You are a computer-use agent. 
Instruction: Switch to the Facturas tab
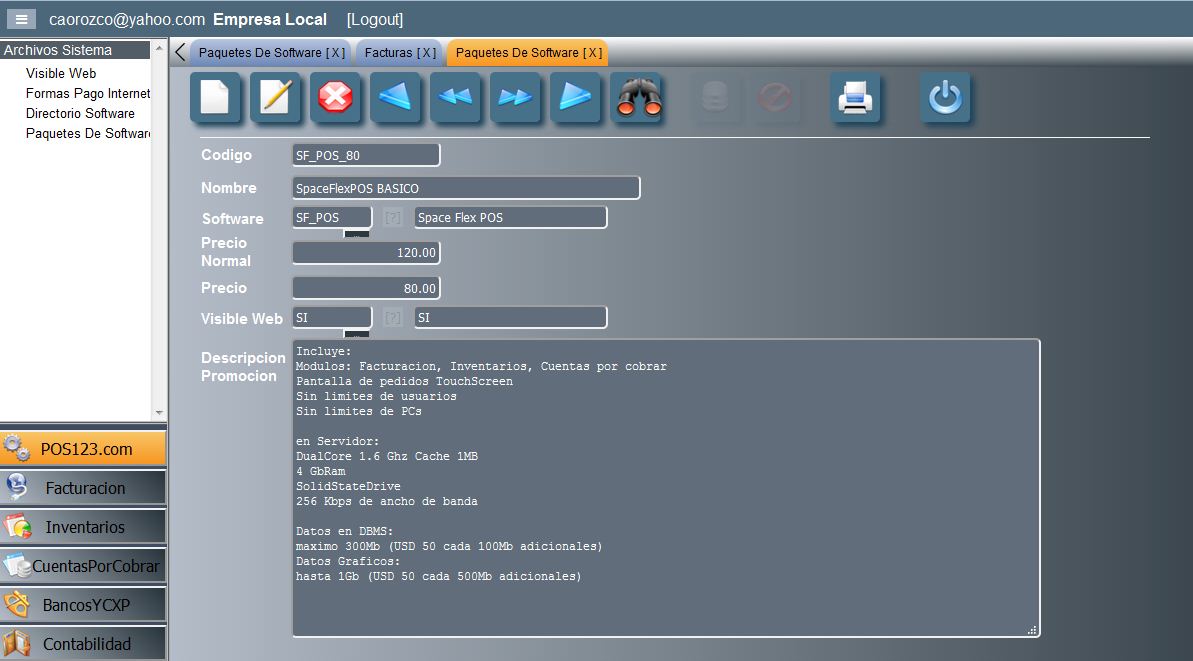point(399,52)
